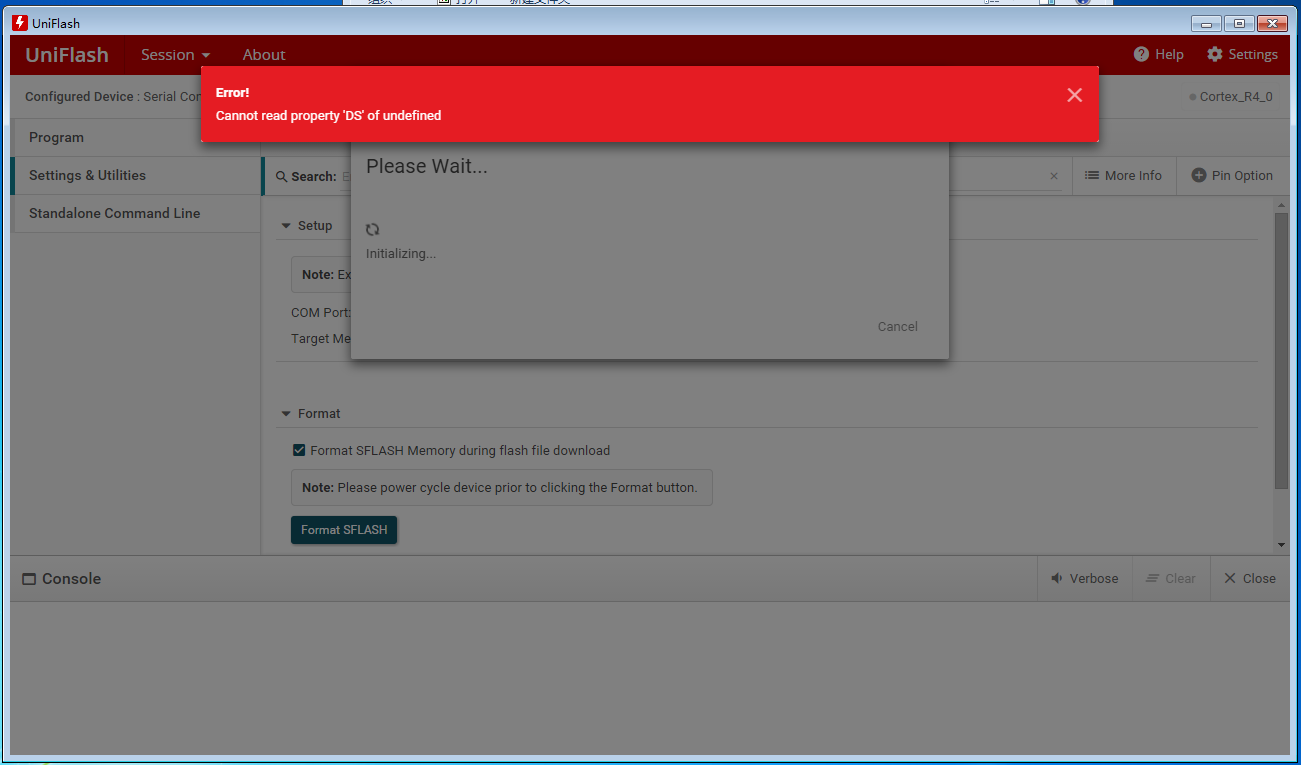Image resolution: width=1301 pixels, height=765 pixels.
Task: Clear the console output
Action: [x=1171, y=579]
